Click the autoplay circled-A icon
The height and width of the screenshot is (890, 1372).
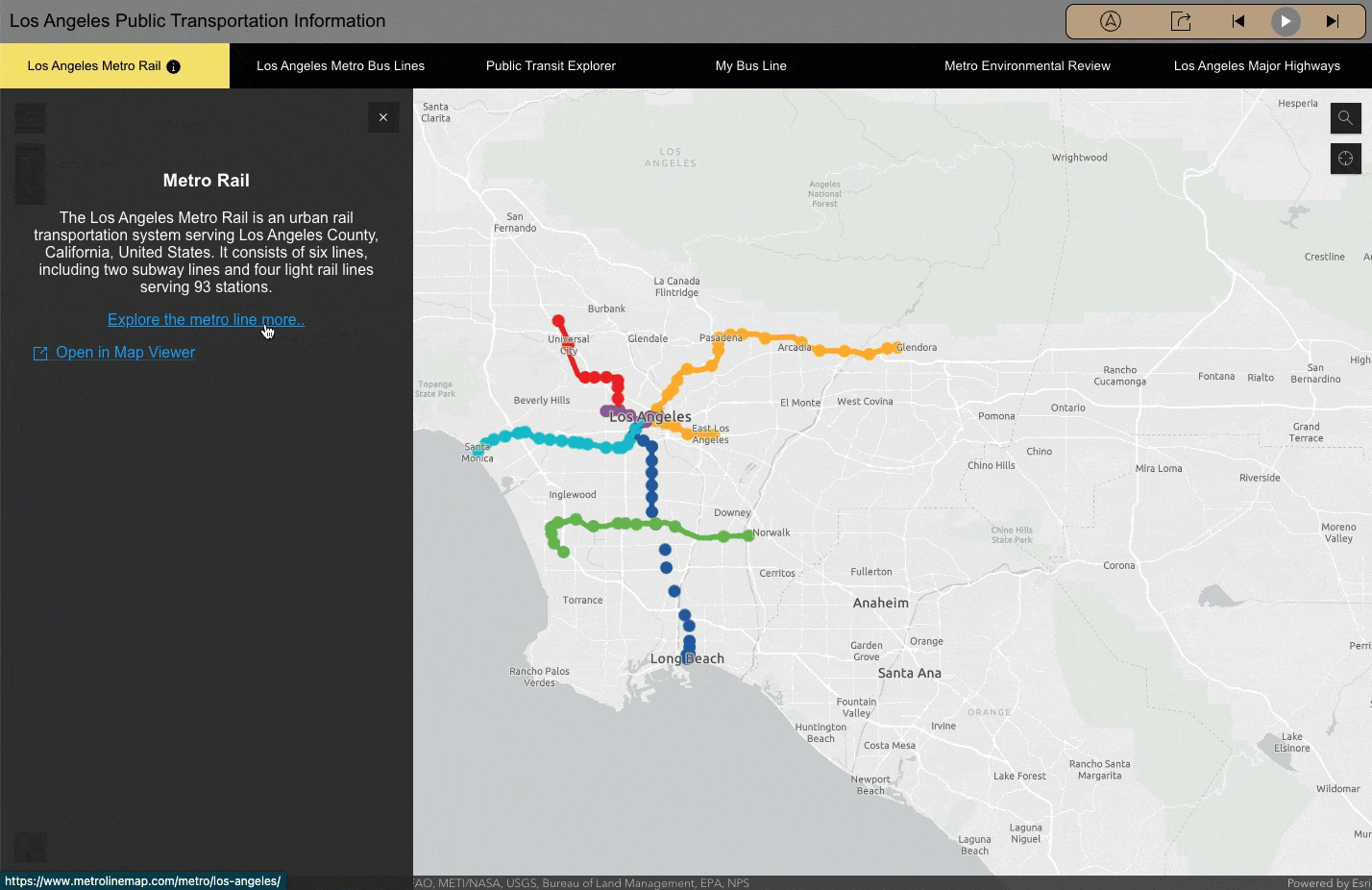pyautogui.click(x=1111, y=21)
